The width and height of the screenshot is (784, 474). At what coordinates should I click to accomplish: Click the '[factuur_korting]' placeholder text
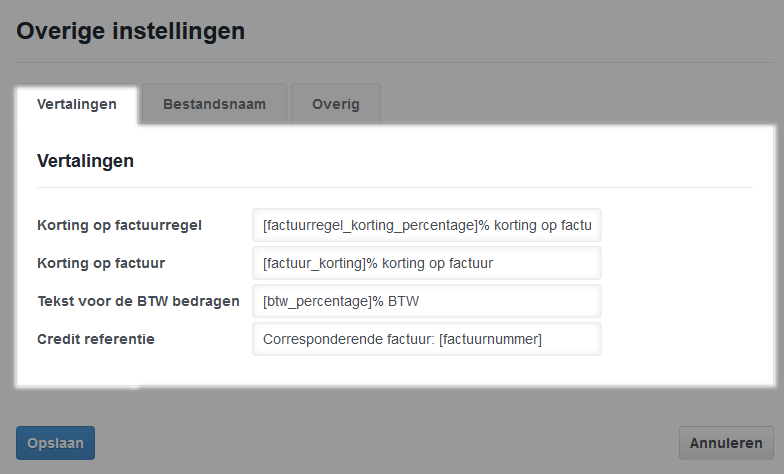[314, 263]
